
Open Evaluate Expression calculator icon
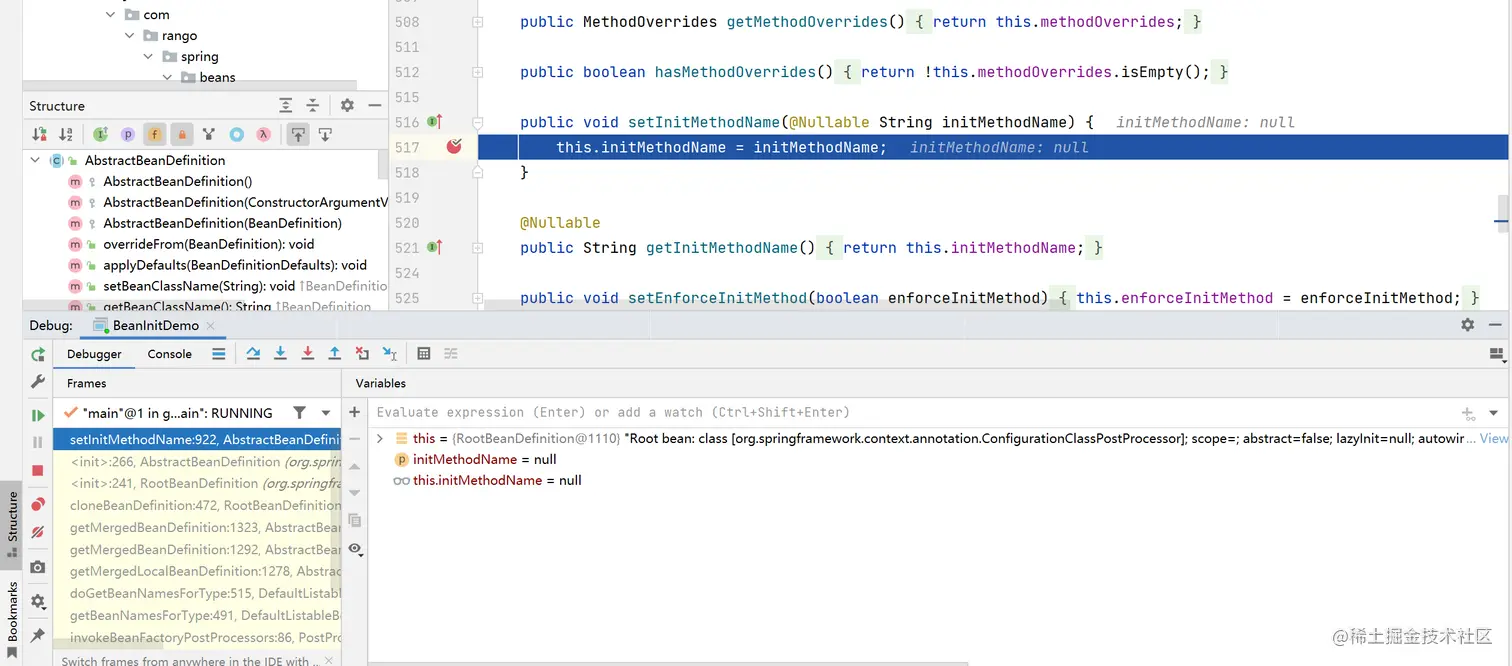424,354
